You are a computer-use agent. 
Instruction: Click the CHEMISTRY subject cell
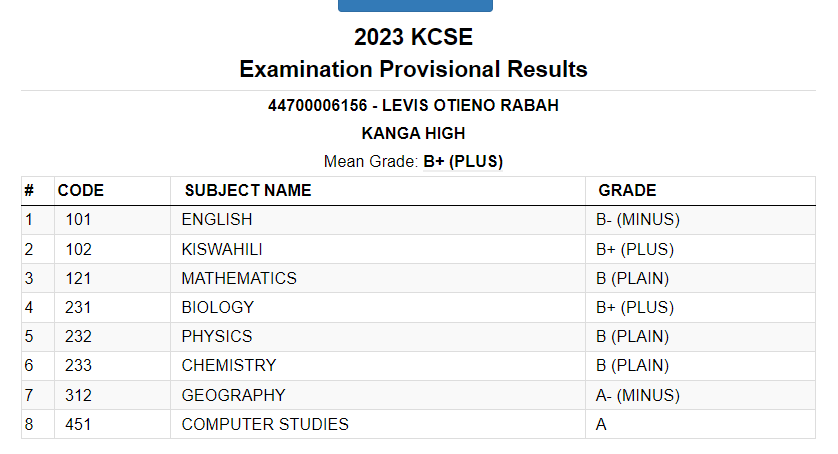pyautogui.click(x=229, y=365)
